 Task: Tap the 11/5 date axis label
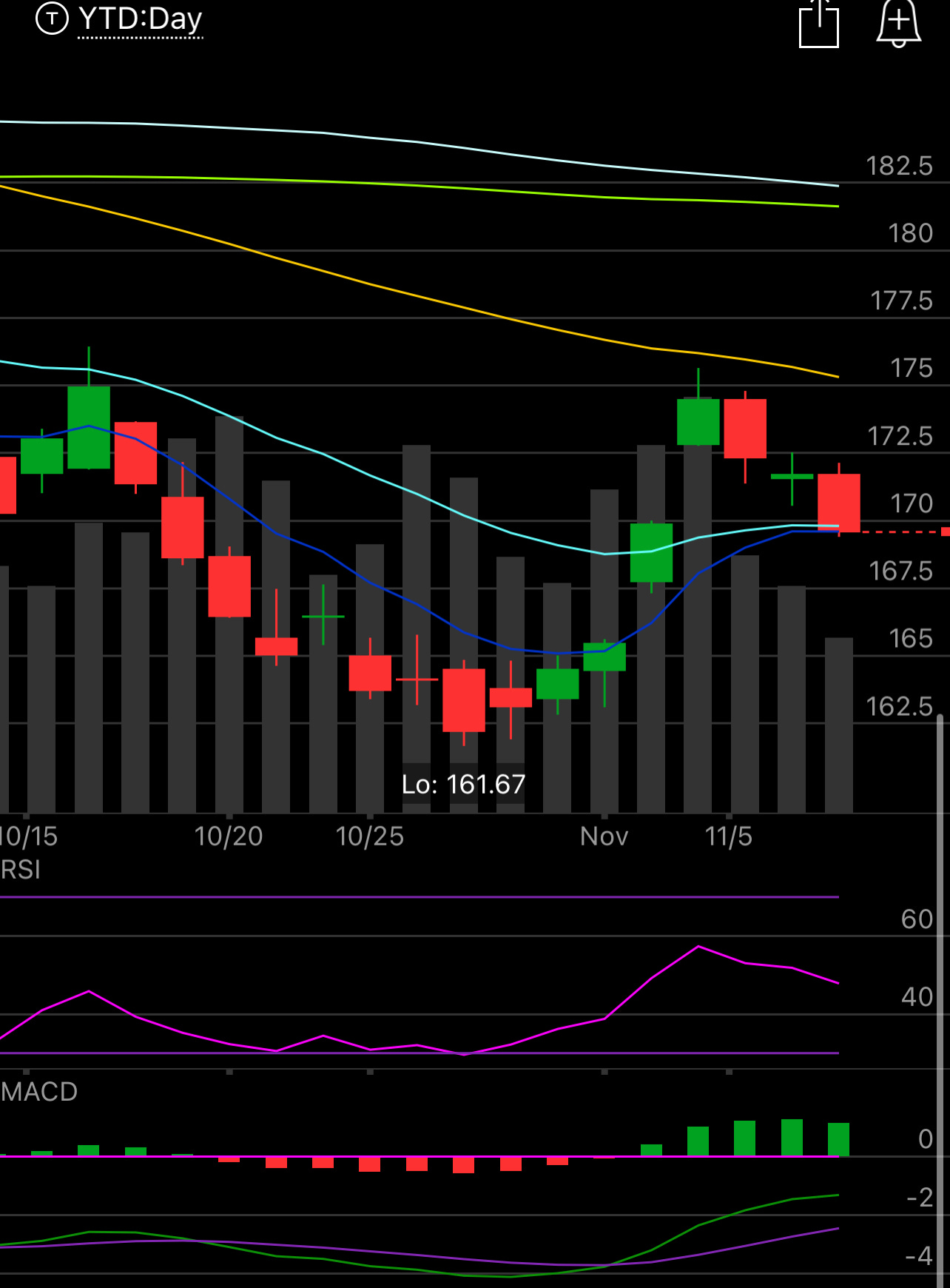[729, 836]
